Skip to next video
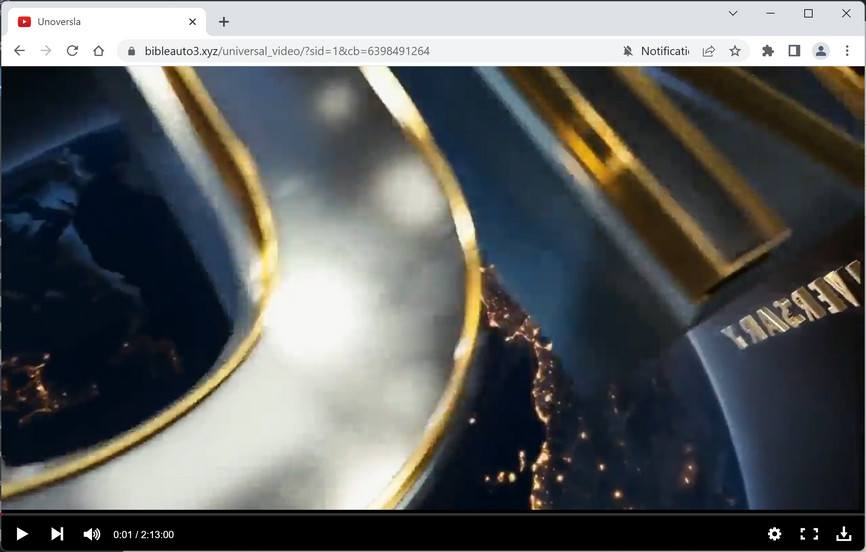 pos(57,534)
